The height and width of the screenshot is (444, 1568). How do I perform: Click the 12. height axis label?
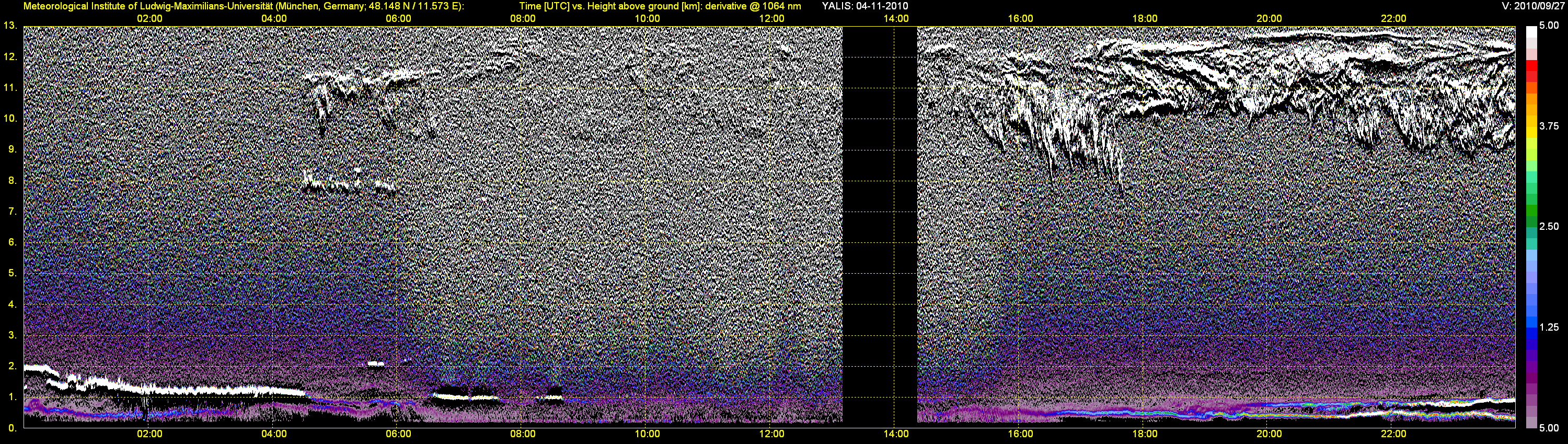coord(10,56)
